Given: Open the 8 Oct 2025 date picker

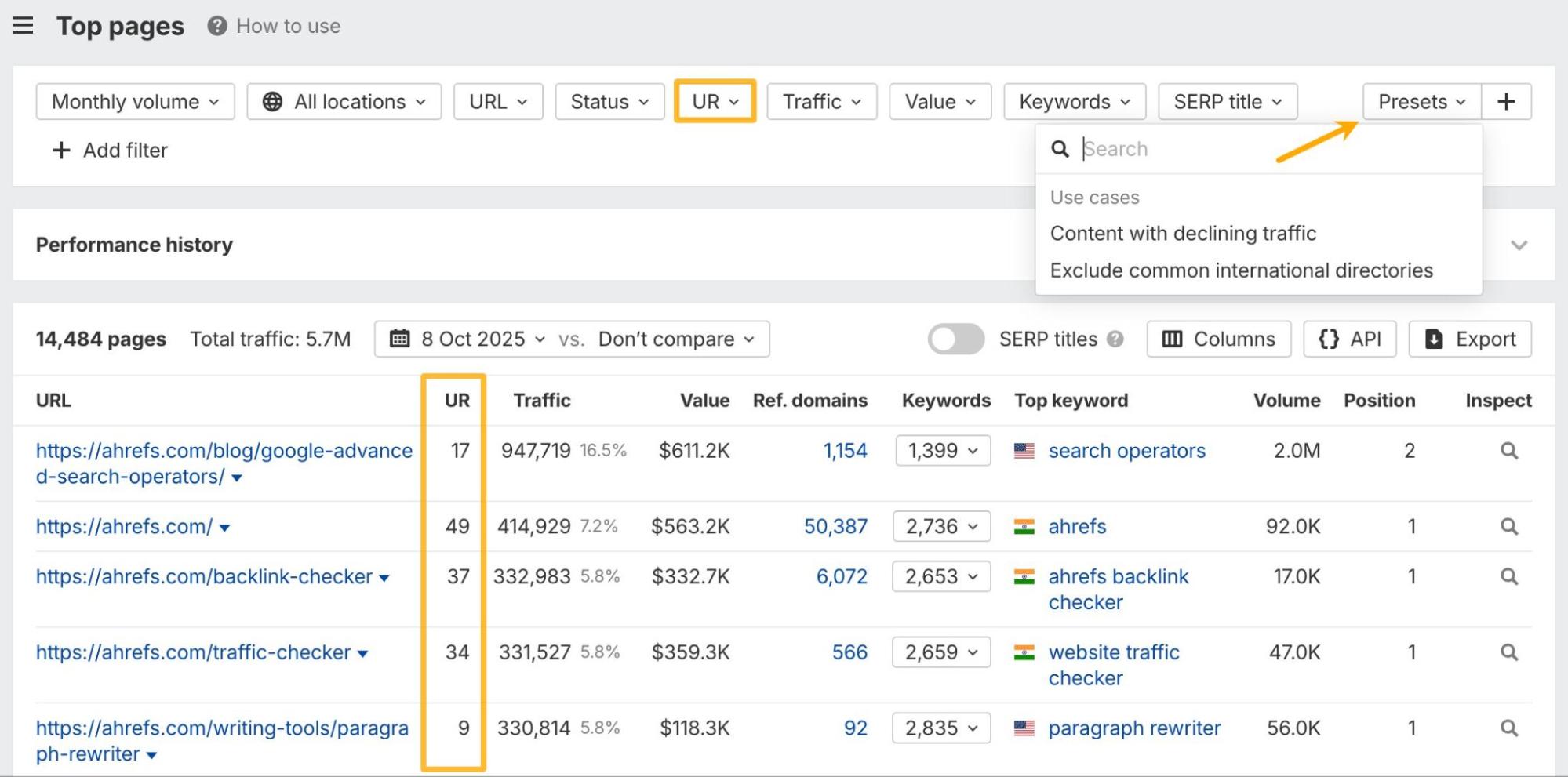Looking at the screenshot, I should pos(473,339).
